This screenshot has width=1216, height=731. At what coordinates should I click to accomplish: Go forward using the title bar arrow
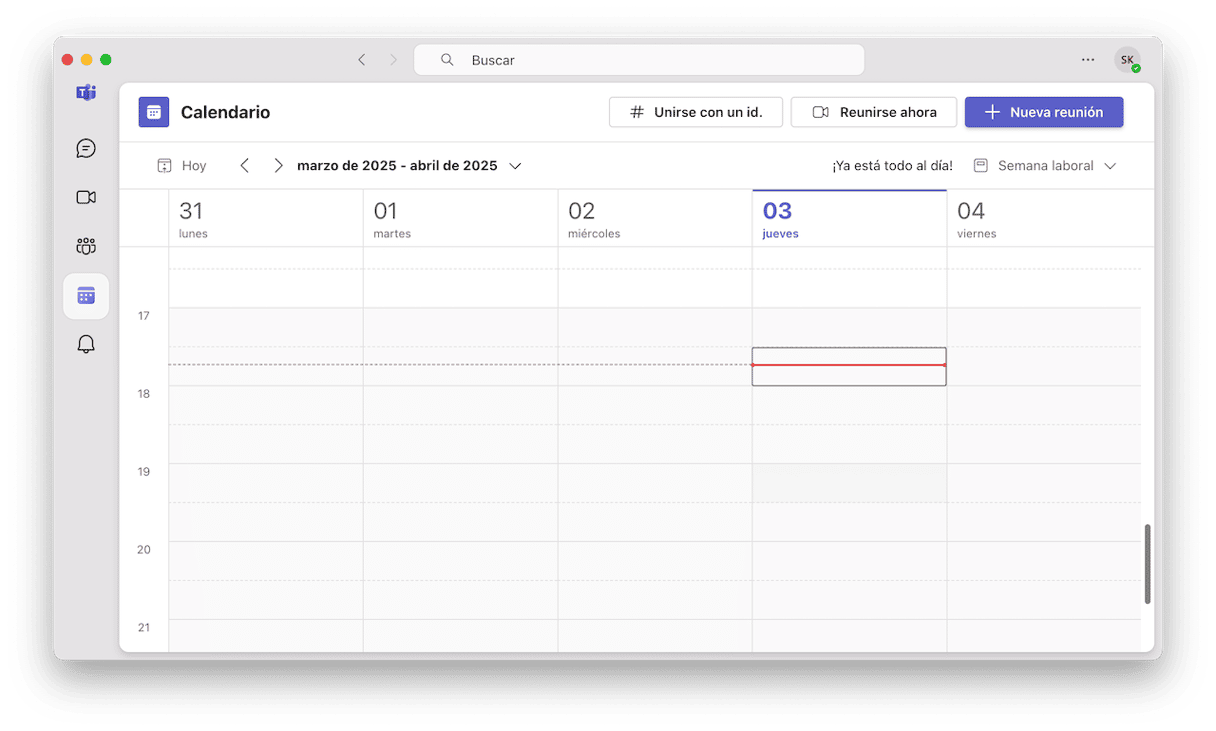[393, 60]
